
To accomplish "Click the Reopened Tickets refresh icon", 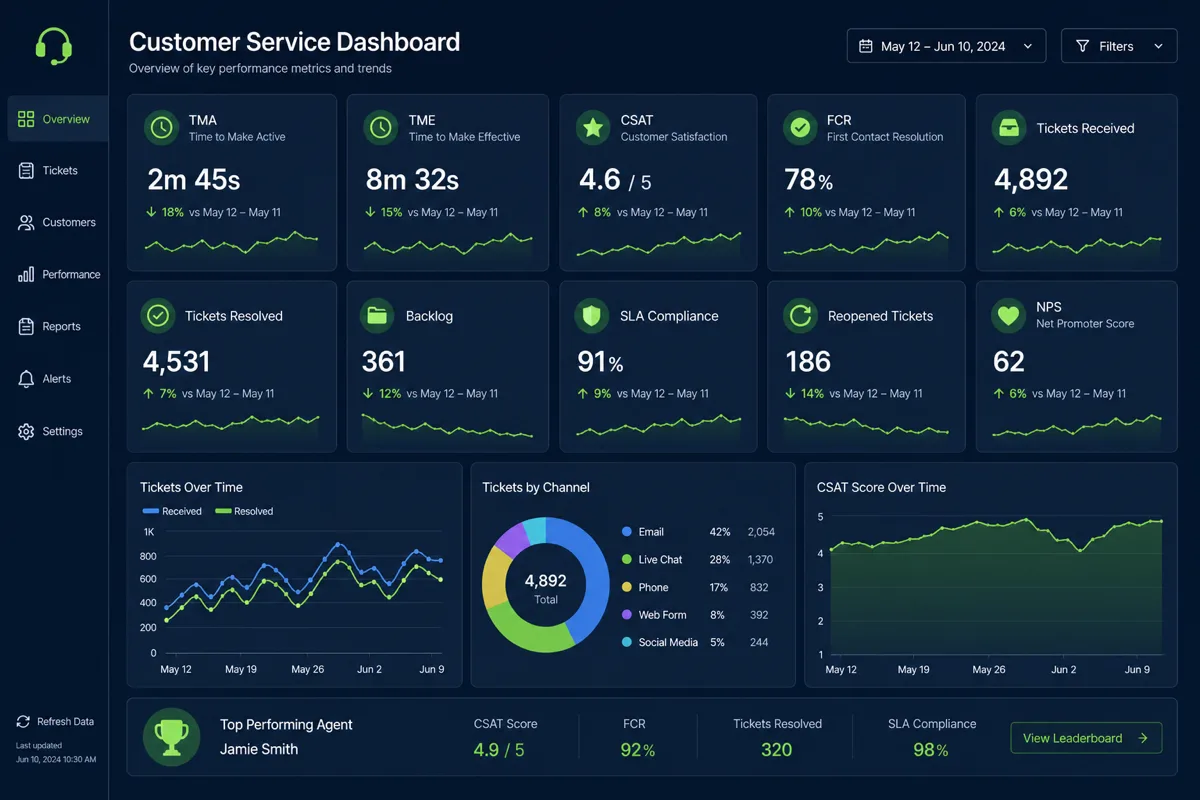I will 800,315.
